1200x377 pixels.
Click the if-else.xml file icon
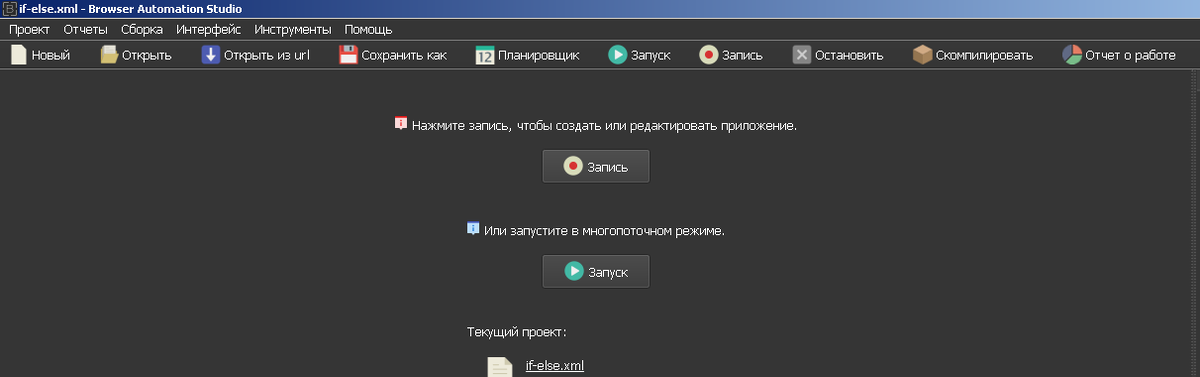pyautogui.click(x=500, y=366)
